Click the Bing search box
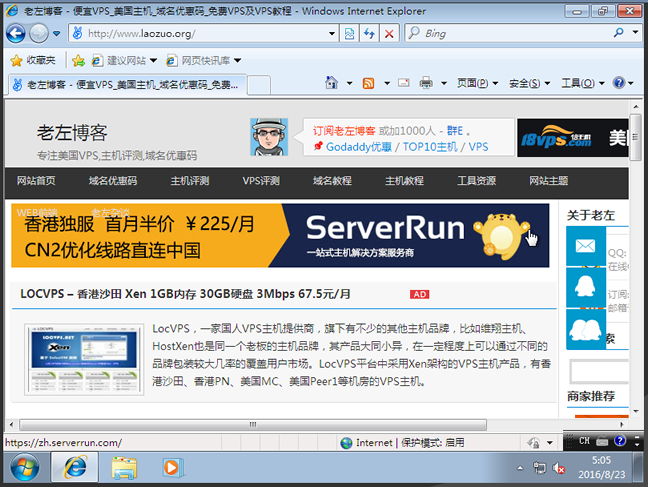Screen dimensions: 648x487 tap(508, 33)
